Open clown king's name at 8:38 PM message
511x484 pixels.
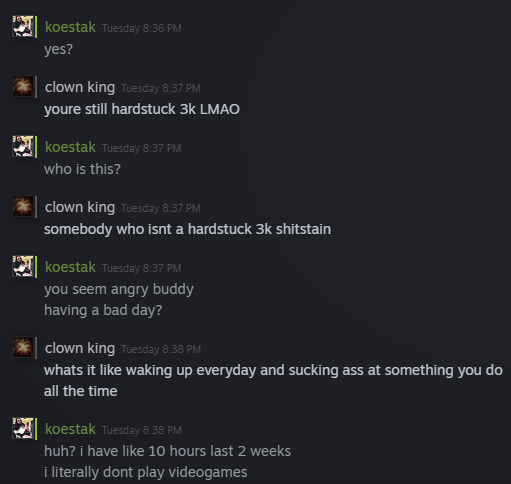click(80, 349)
